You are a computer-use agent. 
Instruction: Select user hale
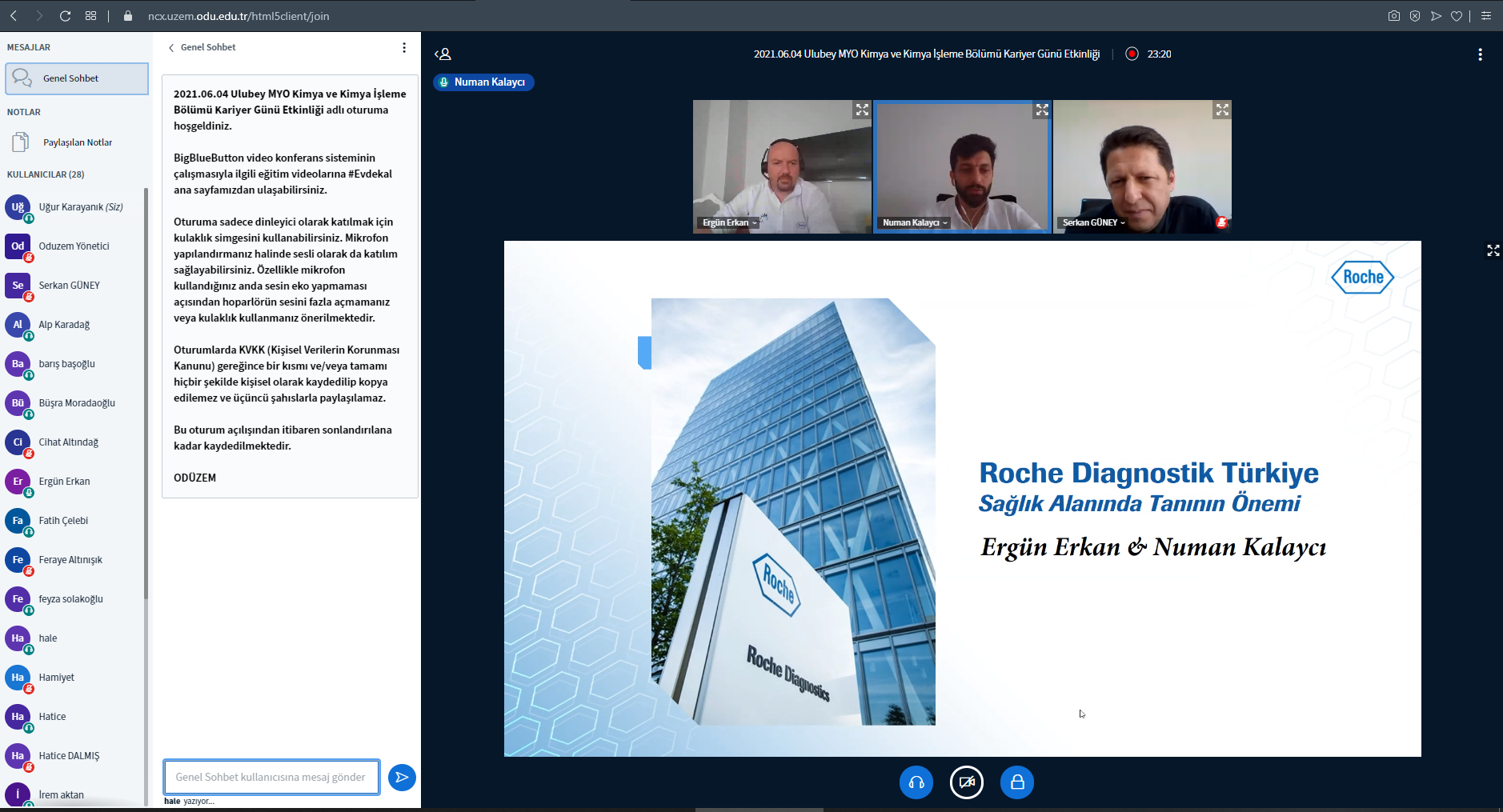tap(74, 638)
